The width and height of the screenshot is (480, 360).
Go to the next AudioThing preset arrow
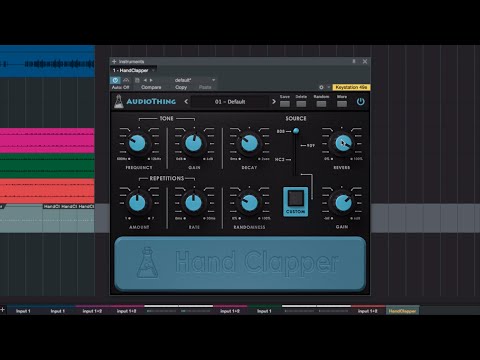[274, 101]
